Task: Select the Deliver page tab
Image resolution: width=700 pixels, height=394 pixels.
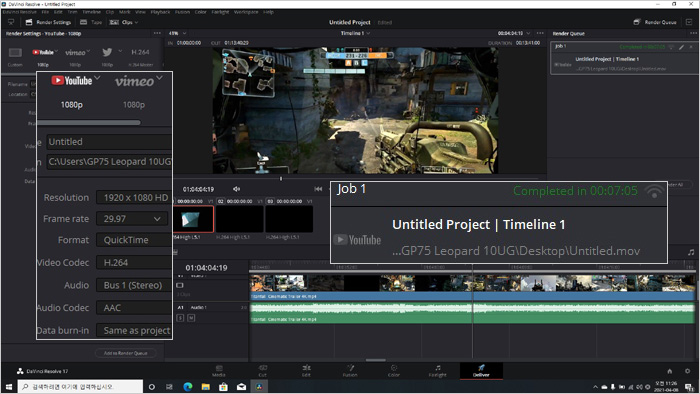Action: pos(481,371)
